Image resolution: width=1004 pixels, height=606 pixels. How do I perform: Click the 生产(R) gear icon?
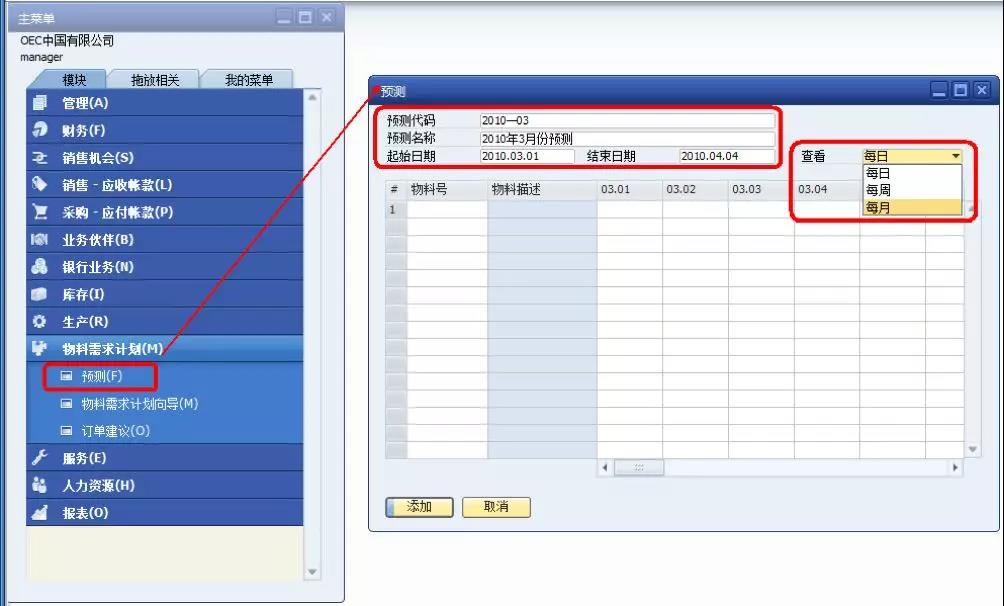click(x=40, y=322)
